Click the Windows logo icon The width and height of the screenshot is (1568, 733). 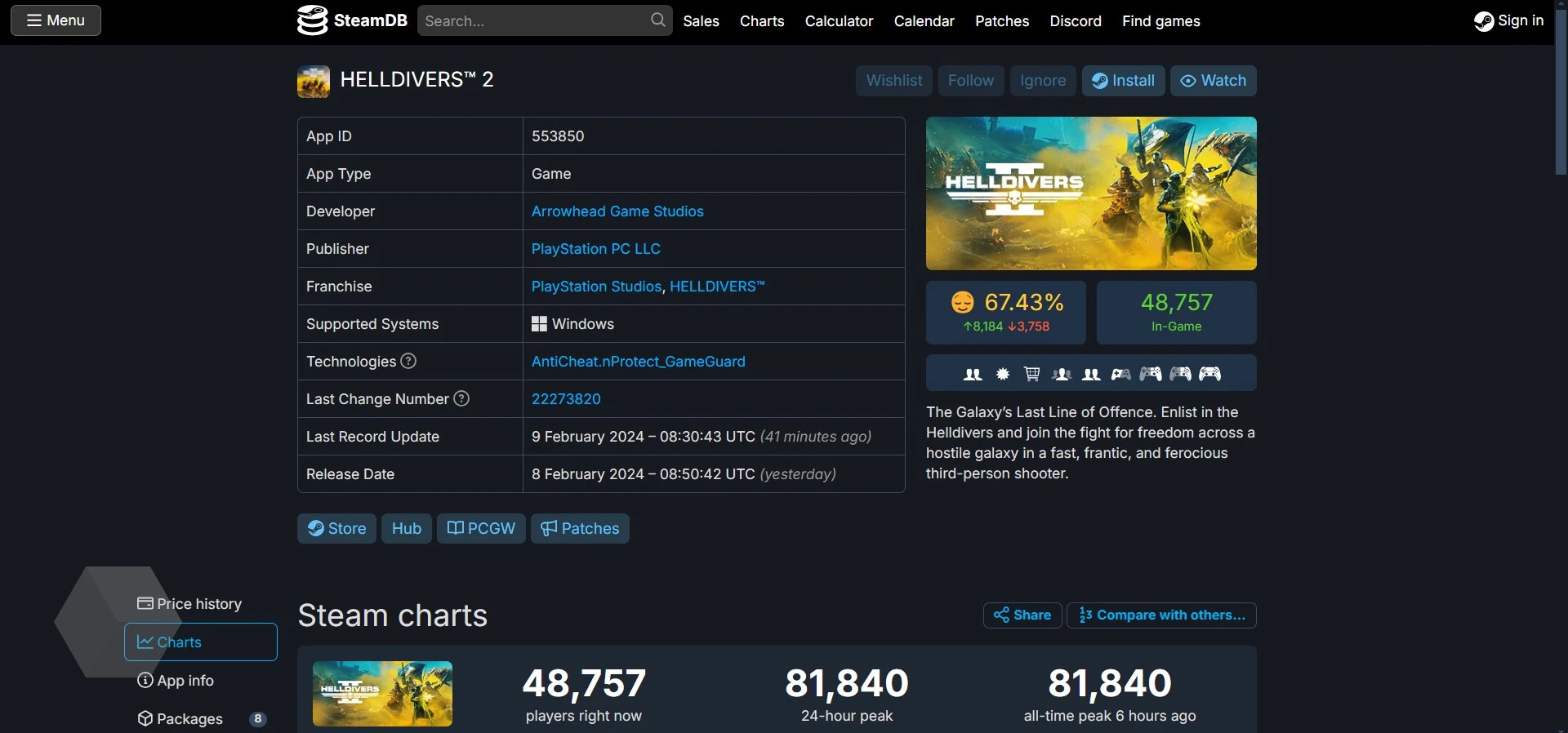click(539, 324)
